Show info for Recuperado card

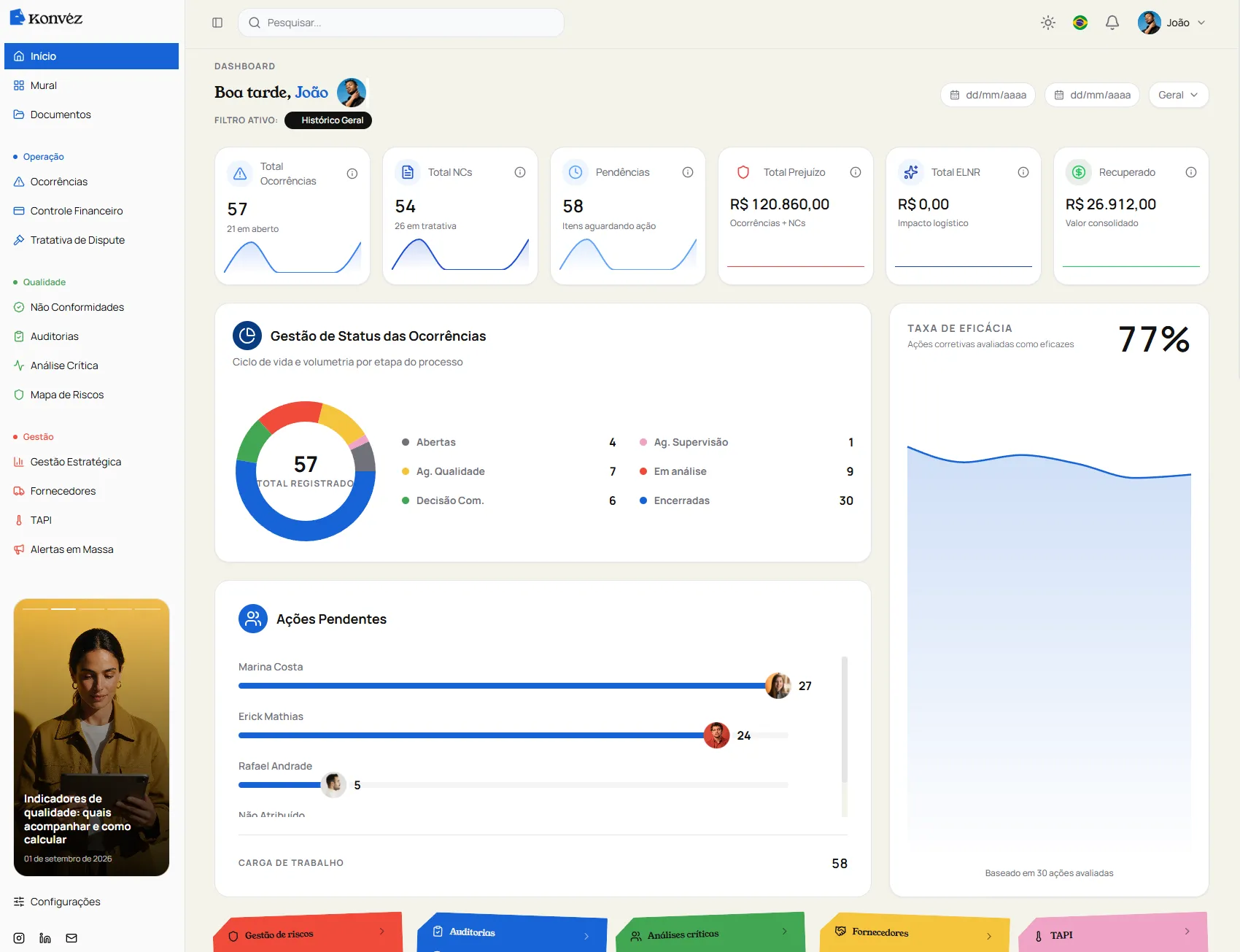(1191, 172)
